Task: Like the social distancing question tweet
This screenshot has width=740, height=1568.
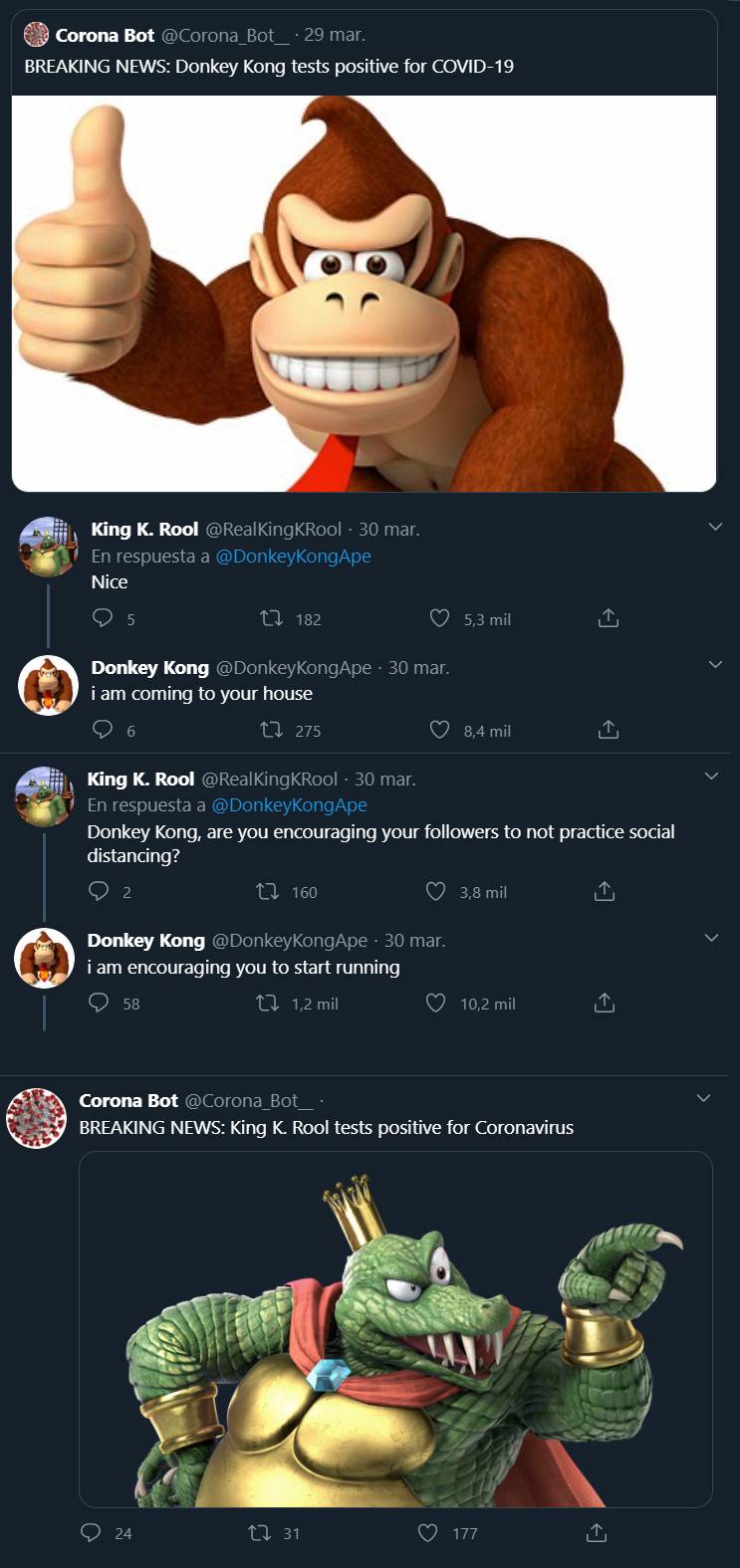Action: (435, 891)
